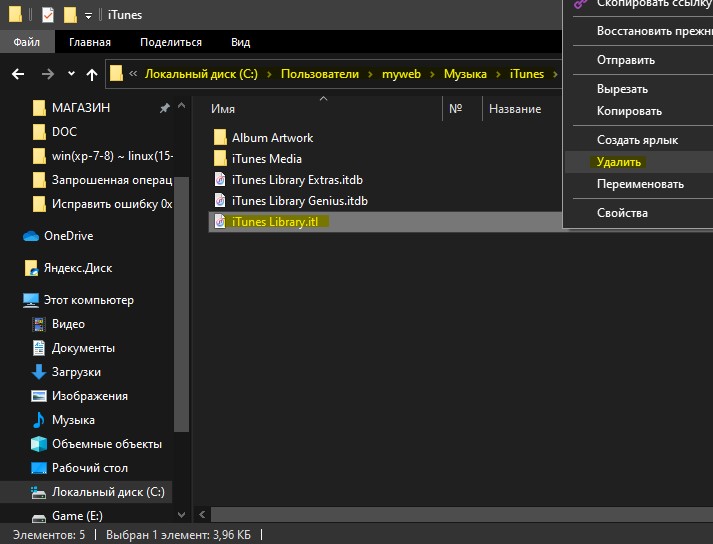This screenshot has height=544, width=713.
Task: Open the DOC folder in sidebar
Action: coord(64,132)
